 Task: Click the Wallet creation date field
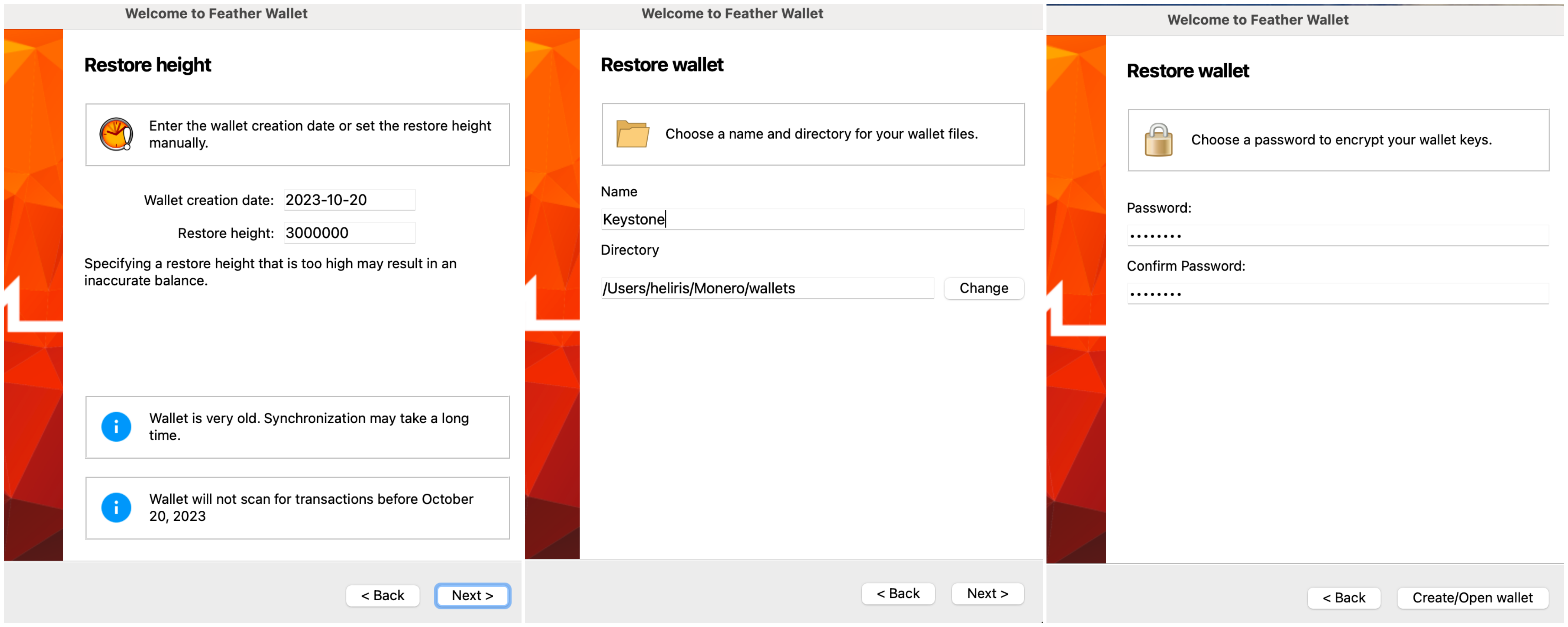349,200
